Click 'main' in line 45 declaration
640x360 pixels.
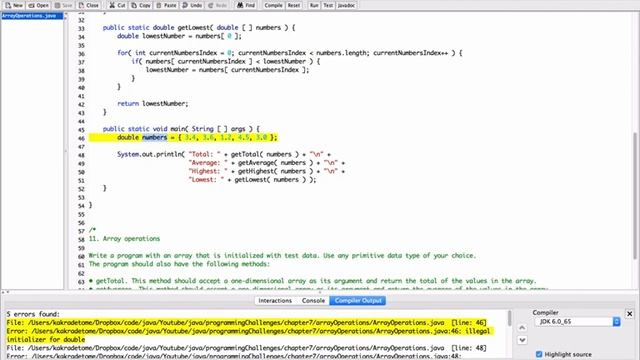tap(178, 129)
